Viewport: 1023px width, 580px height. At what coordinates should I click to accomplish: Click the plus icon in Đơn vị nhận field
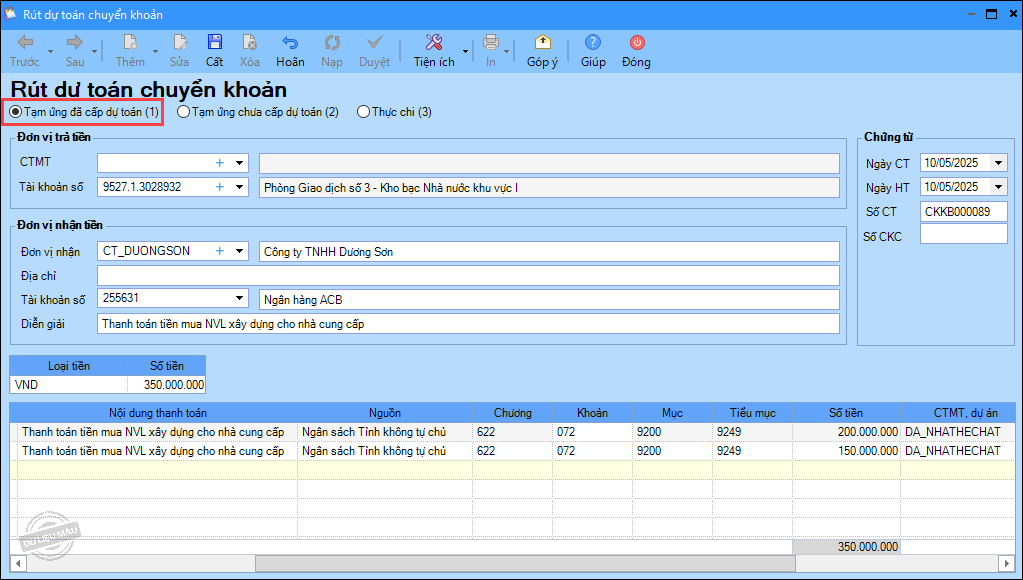[219, 251]
